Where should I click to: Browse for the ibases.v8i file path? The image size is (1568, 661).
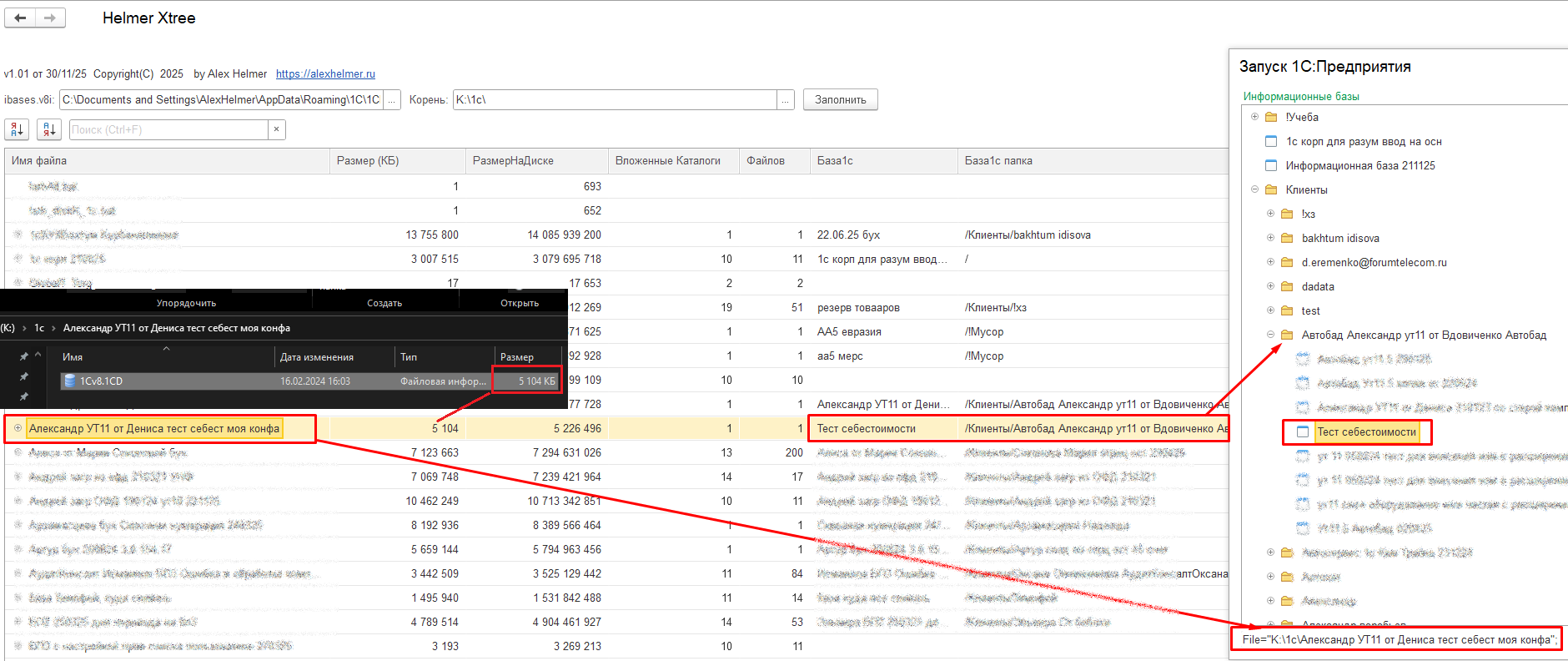coord(392,100)
